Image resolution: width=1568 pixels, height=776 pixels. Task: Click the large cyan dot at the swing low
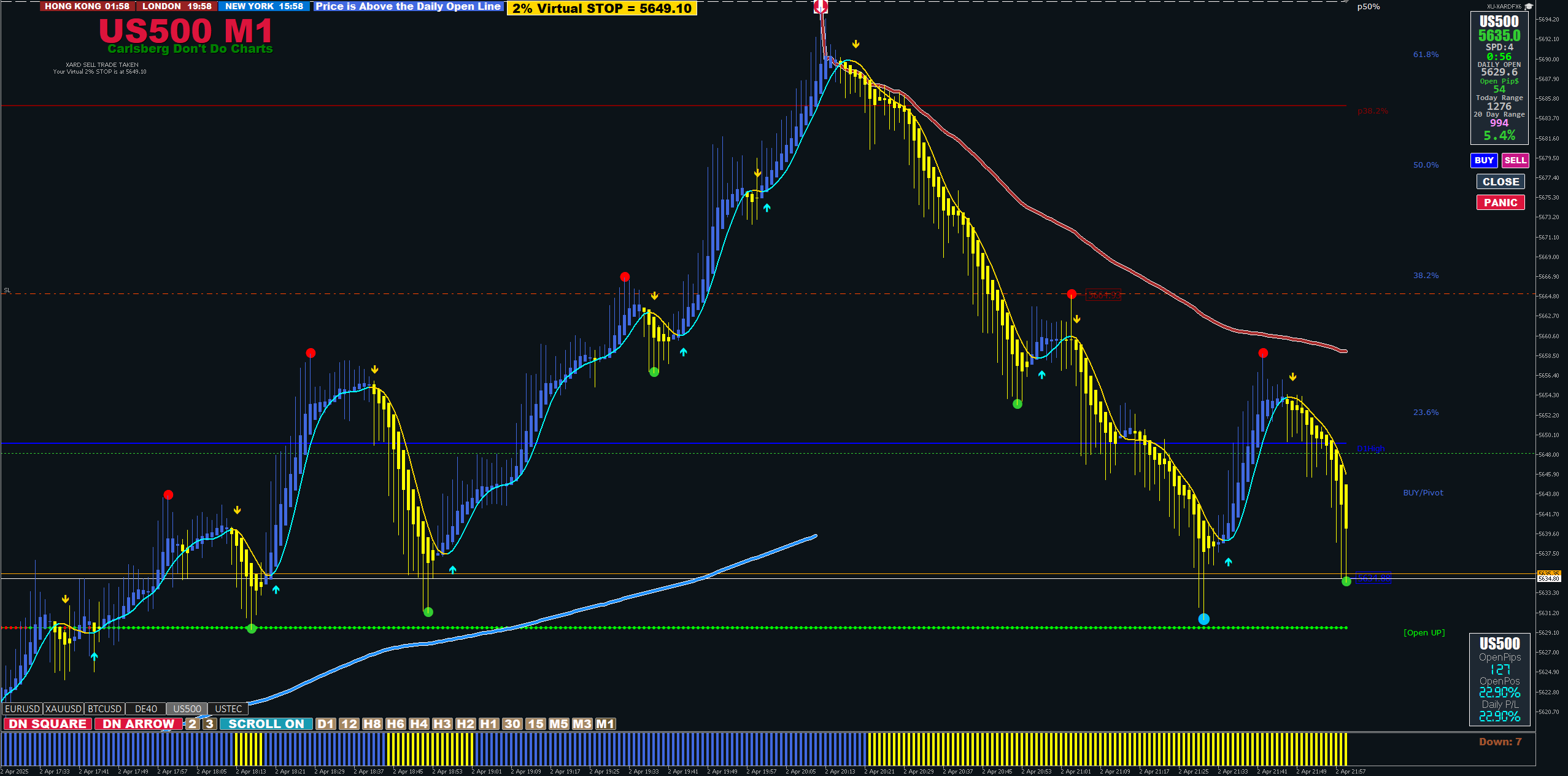pyautogui.click(x=1203, y=619)
